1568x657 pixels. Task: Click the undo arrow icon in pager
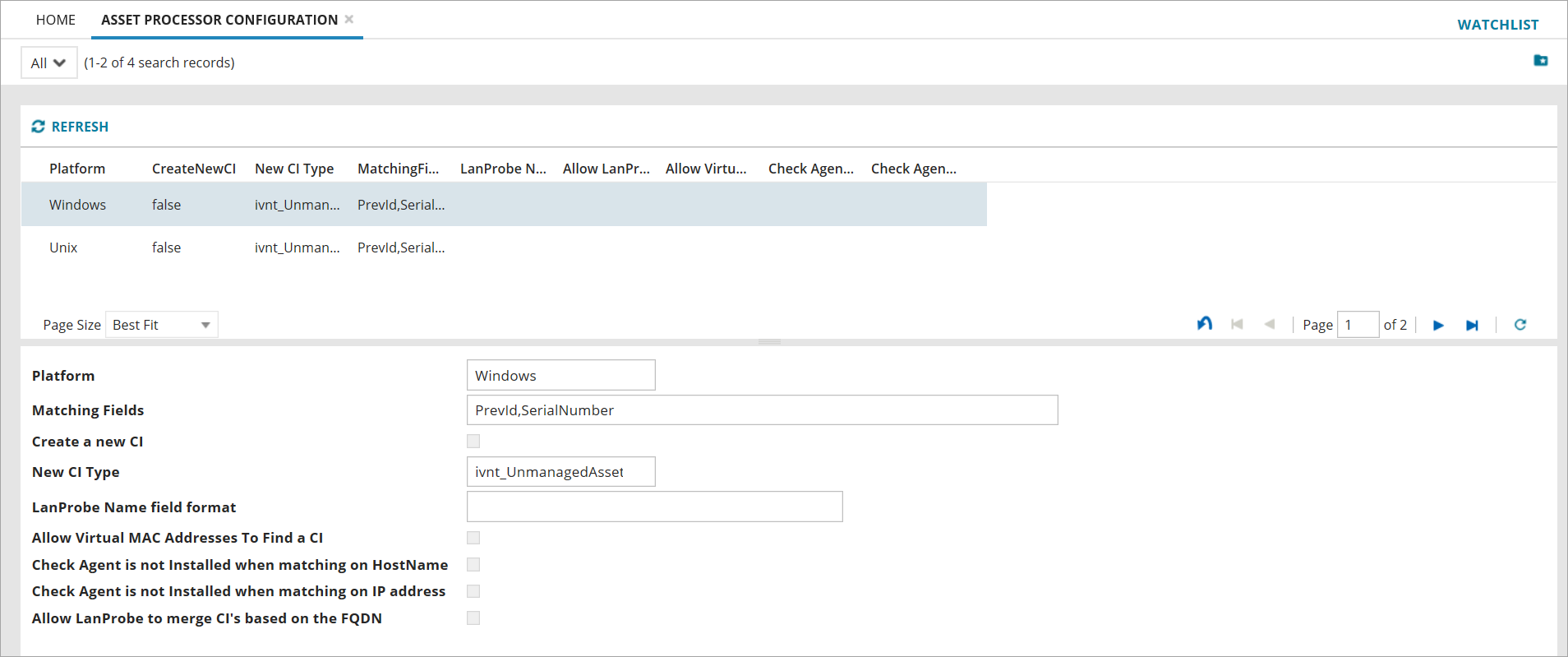click(x=1204, y=324)
